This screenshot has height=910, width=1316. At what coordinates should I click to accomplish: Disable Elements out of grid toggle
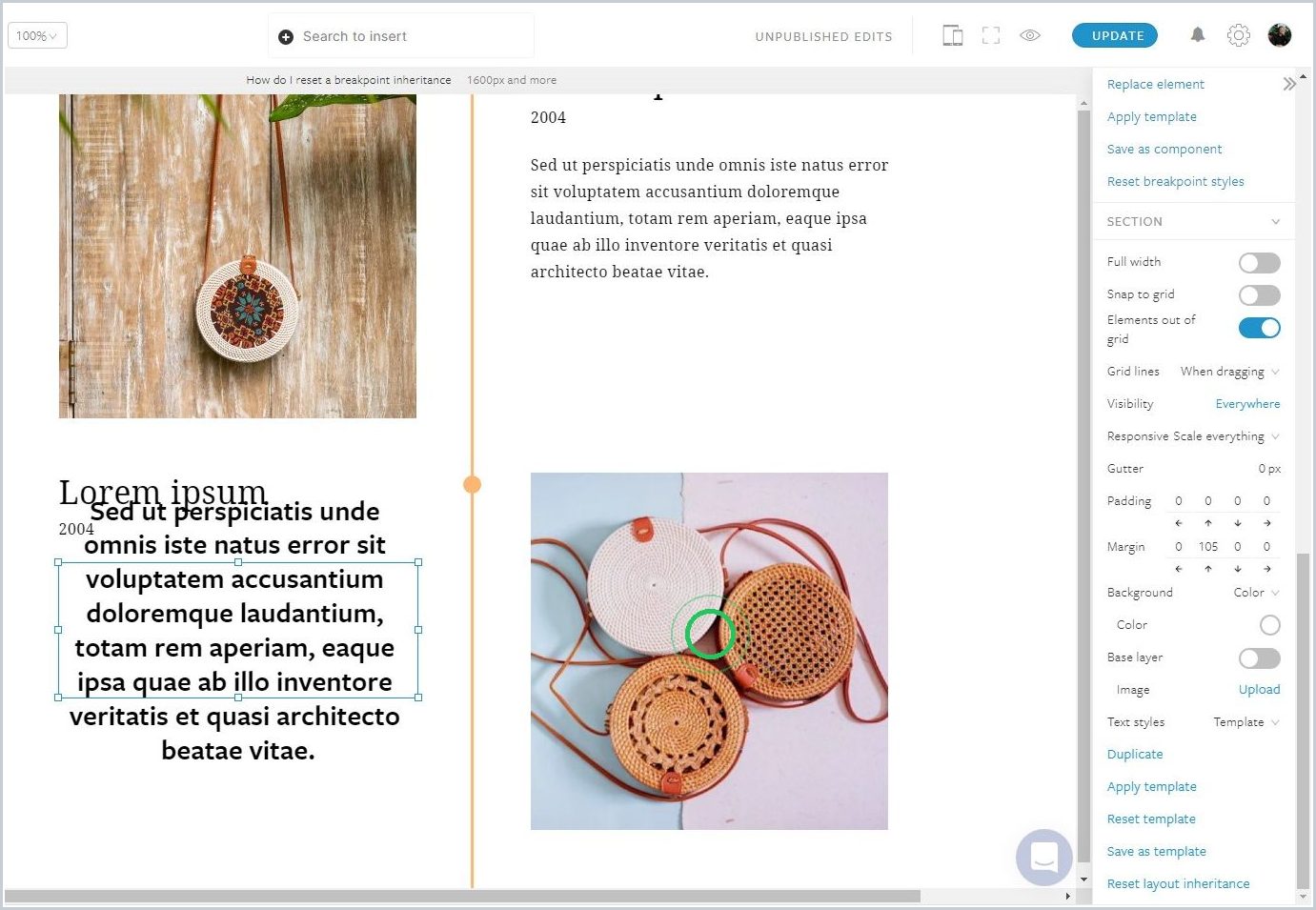[x=1259, y=328]
